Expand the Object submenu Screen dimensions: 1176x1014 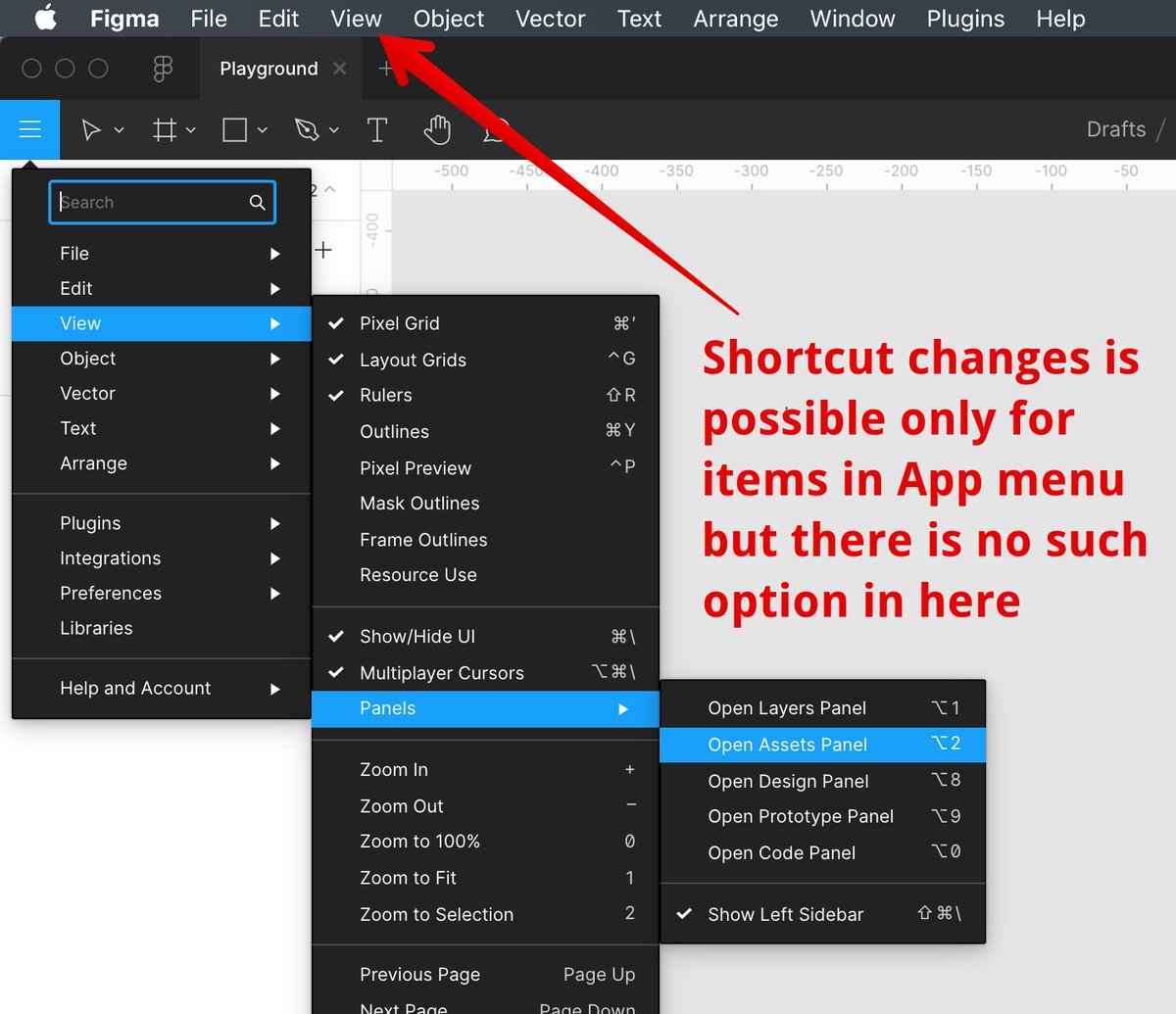(162, 359)
